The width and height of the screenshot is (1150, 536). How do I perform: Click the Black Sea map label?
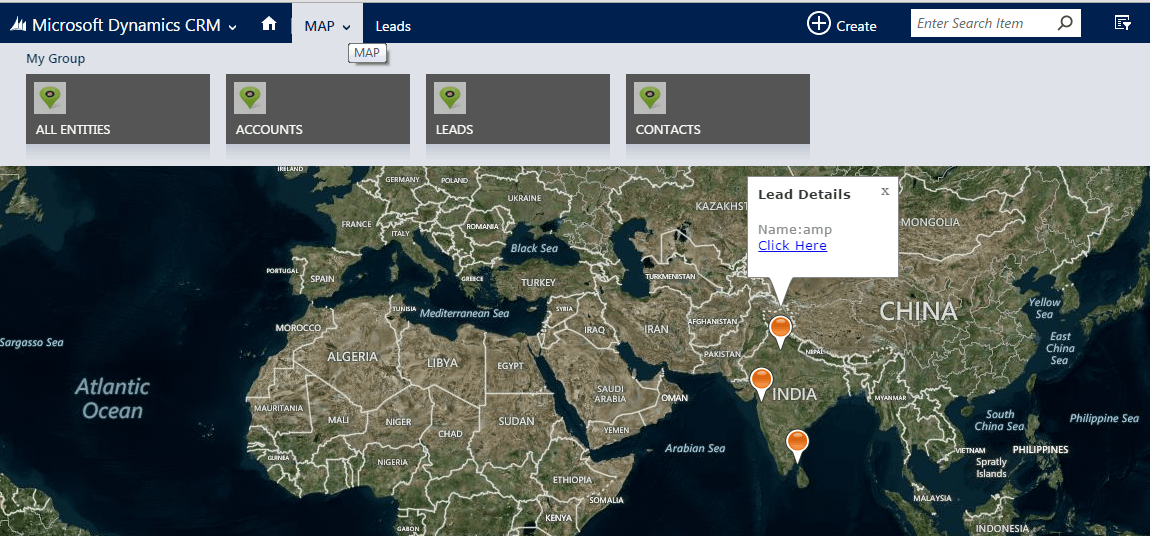coord(535,249)
